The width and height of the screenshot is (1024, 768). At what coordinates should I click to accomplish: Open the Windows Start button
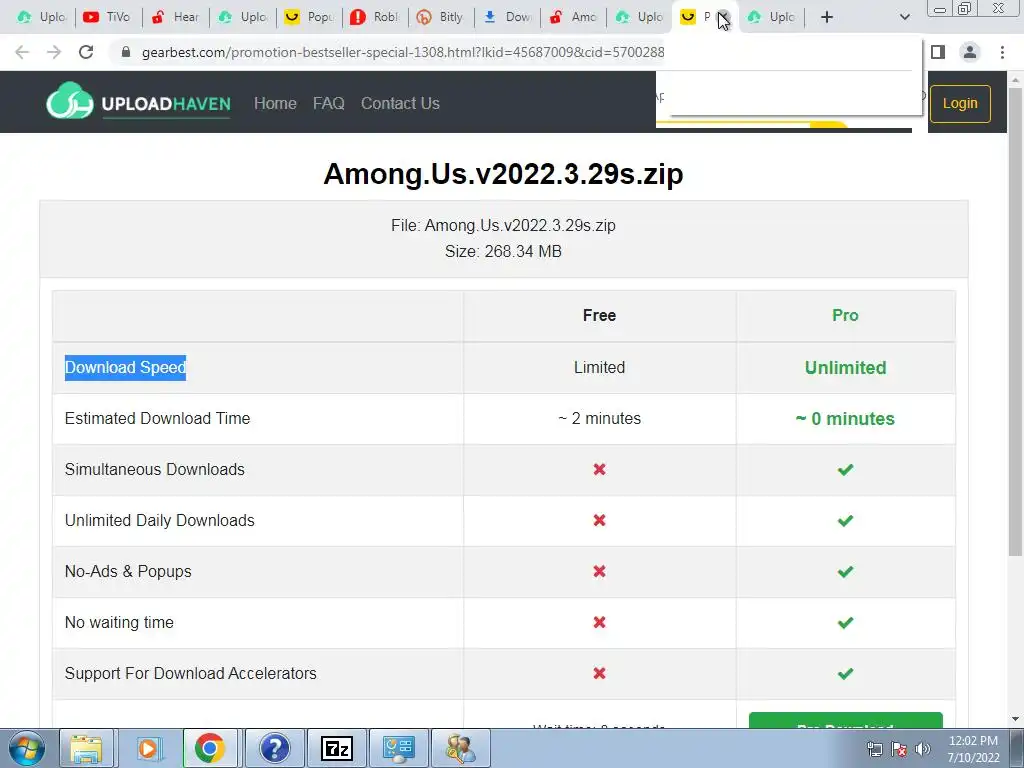[x=27, y=748]
